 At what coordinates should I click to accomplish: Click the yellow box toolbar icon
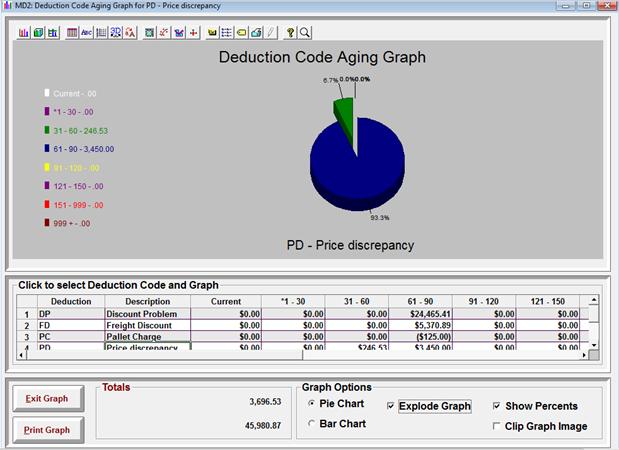coord(212,32)
